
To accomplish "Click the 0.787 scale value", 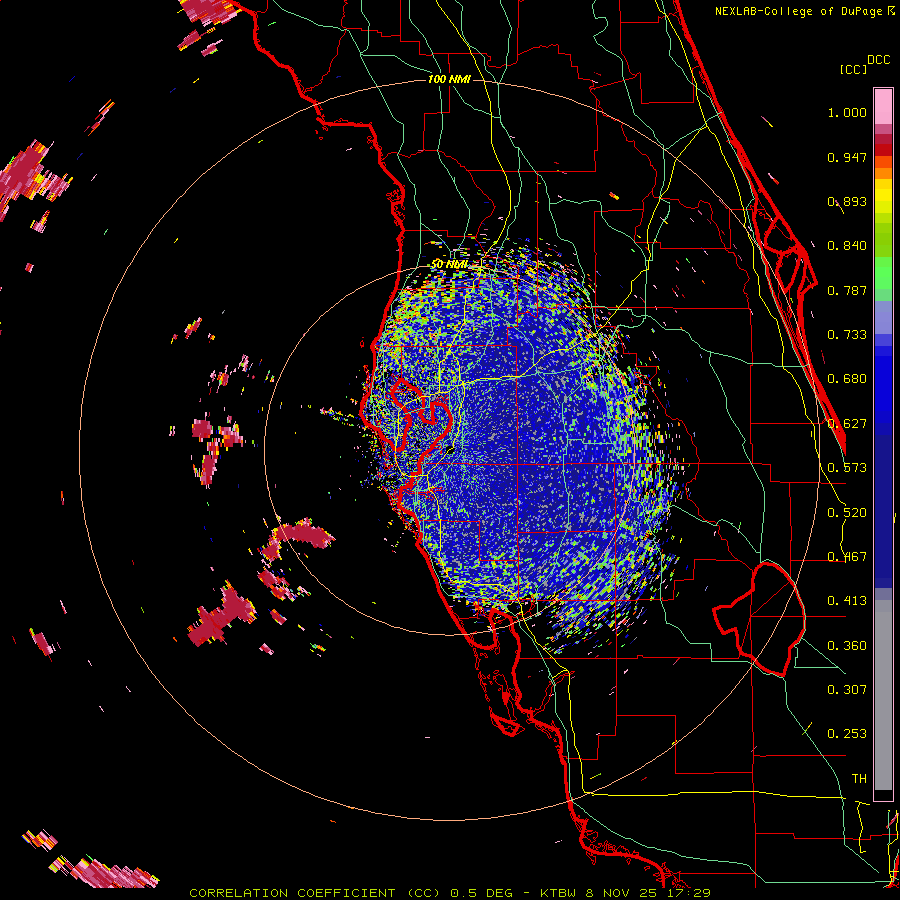I will pyautogui.click(x=847, y=290).
